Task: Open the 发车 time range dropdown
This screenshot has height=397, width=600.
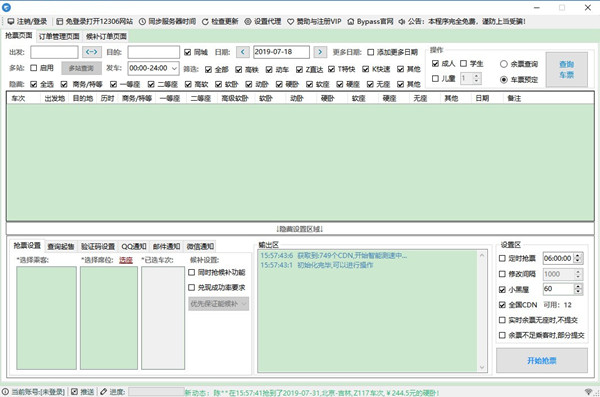Action: 153,68
